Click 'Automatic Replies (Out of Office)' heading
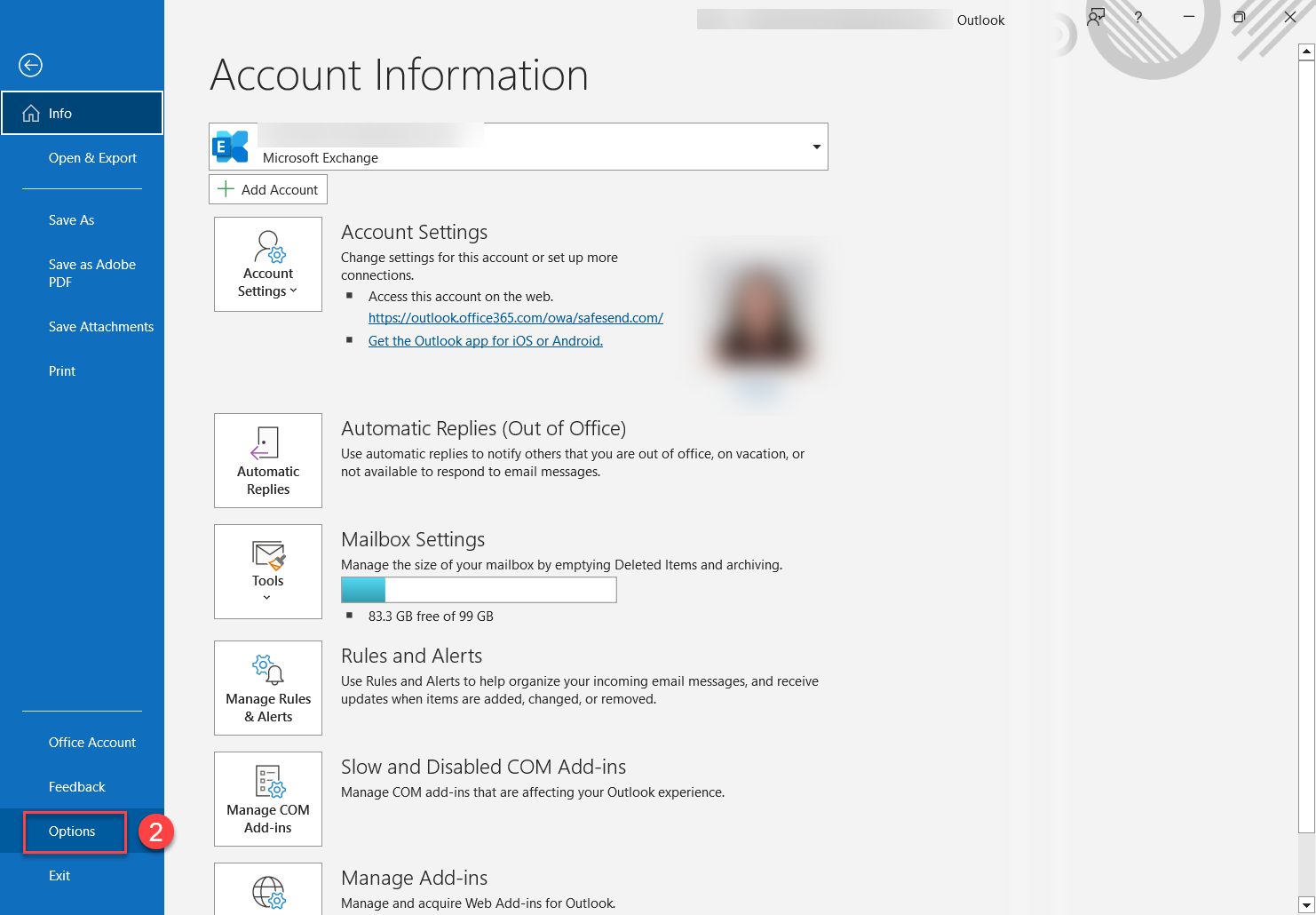This screenshot has height=915, width=1316. (484, 428)
